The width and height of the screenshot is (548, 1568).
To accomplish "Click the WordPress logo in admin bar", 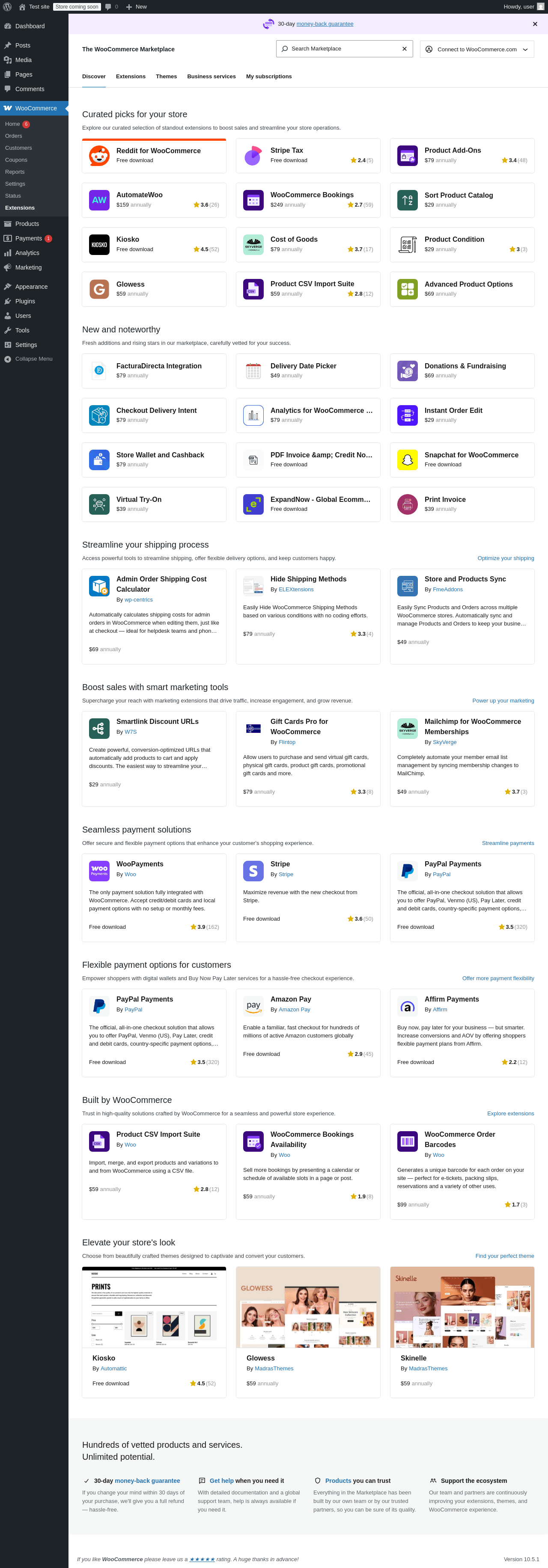I will (x=7, y=7).
